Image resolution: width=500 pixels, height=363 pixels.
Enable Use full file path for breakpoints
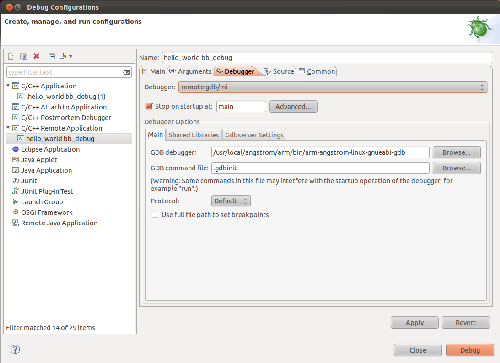[155, 214]
